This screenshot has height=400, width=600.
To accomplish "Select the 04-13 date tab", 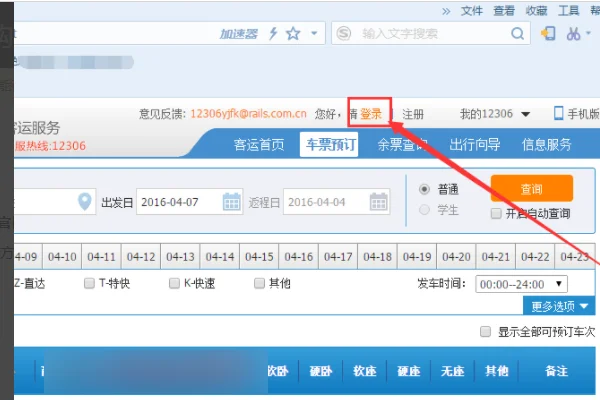I will 180,257.
